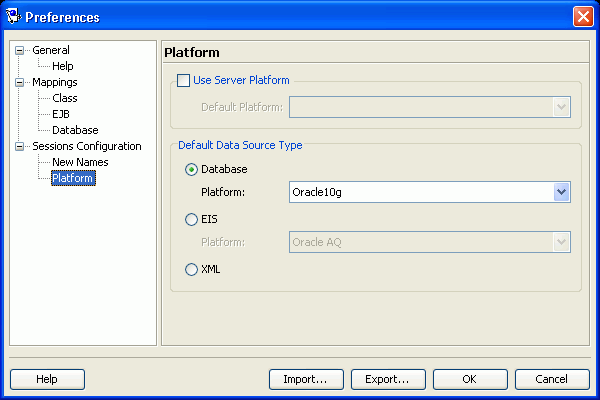
Task: Open the Database mappings preferences
Action: pos(75,130)
